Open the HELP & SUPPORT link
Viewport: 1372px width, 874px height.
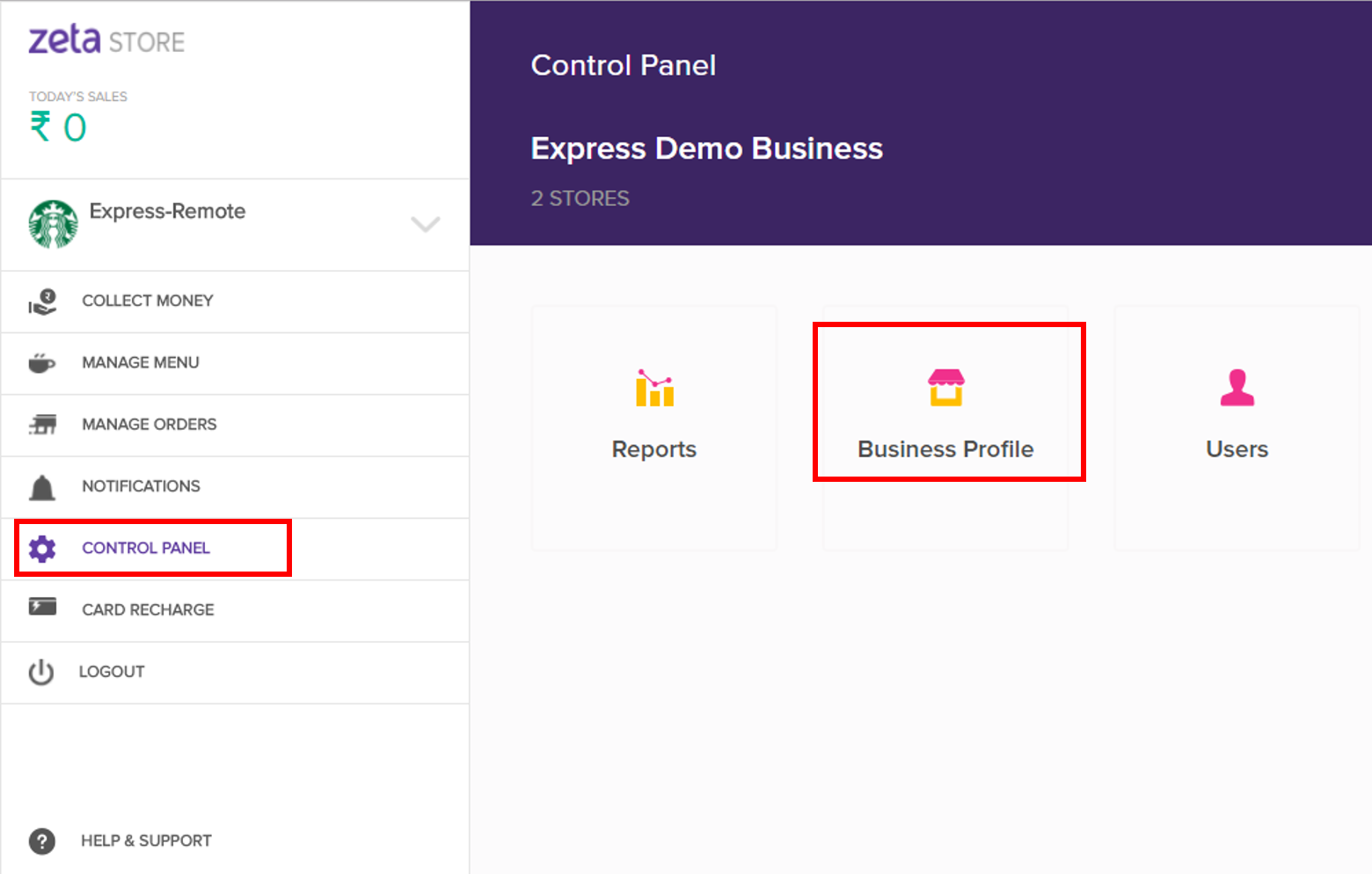pyautogui.click(x=146, y=840)
